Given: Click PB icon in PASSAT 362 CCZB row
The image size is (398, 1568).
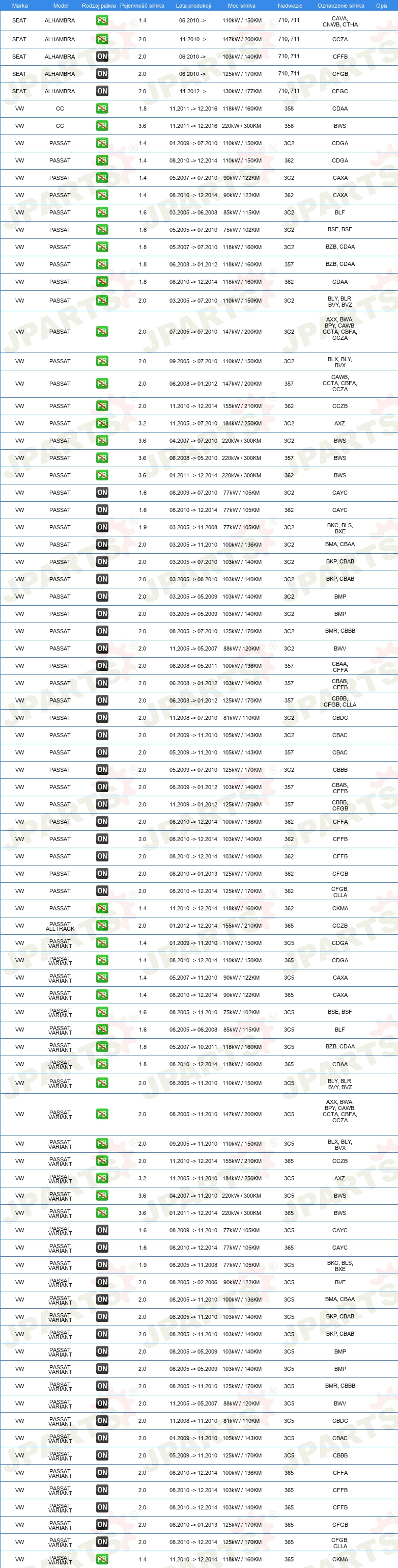Looking at the screenshot, I should tap(102, 406).
